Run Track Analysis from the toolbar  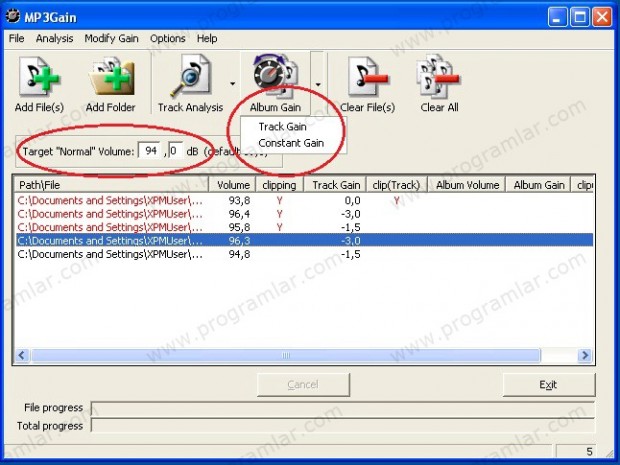click(x=191, y=76)
